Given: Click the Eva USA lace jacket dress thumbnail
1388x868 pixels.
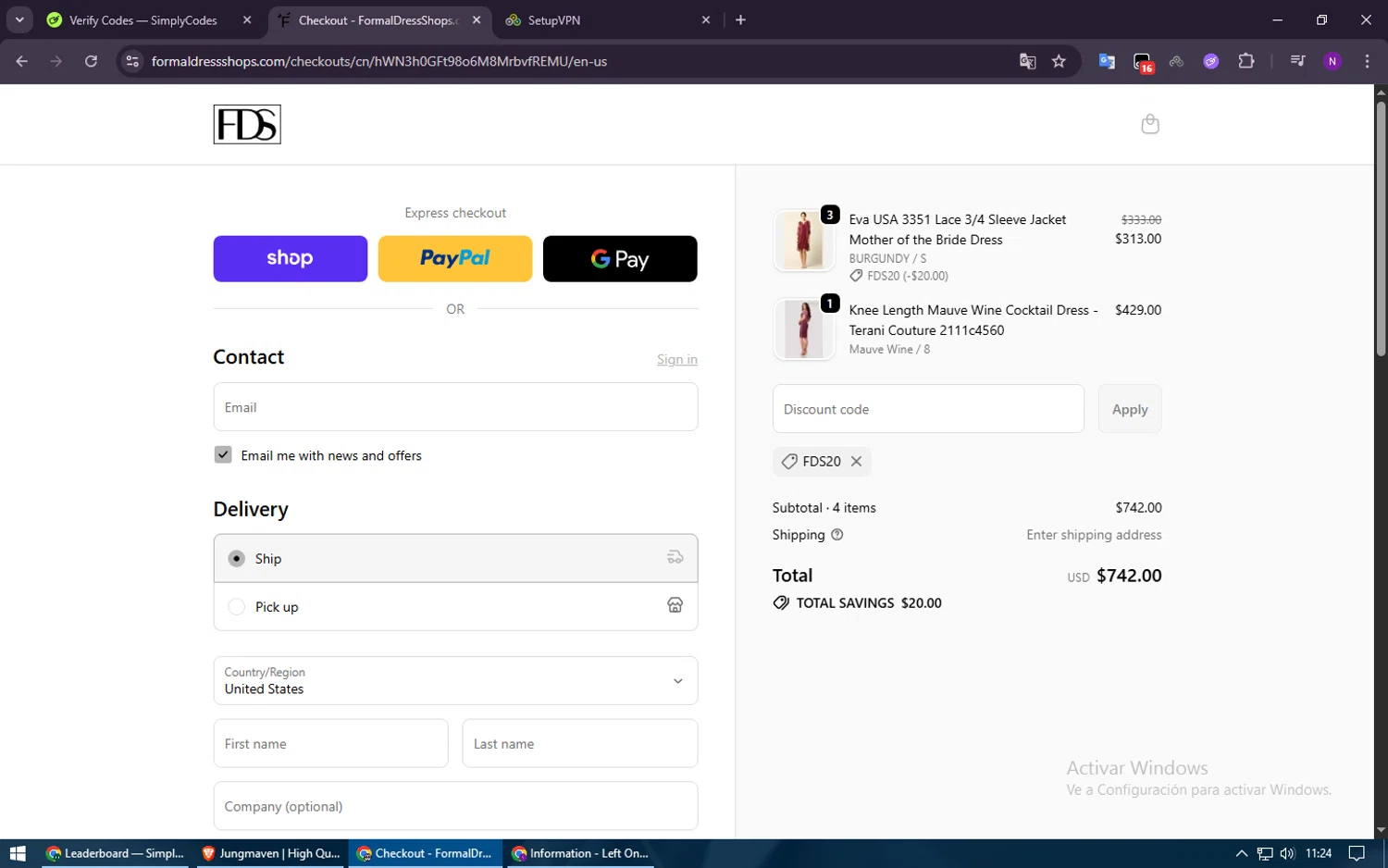Looking at the screenshot, I should [x=803, y=240].
